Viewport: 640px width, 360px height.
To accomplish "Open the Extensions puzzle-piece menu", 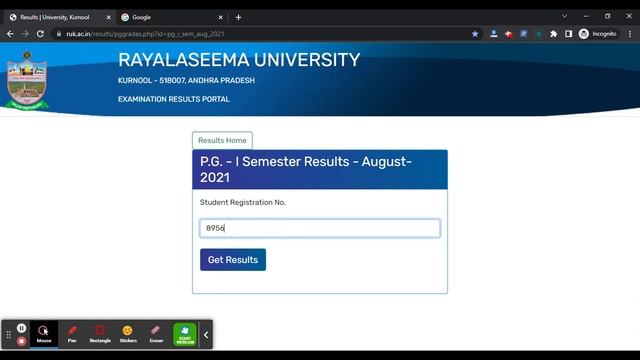I will click(x=553, y=34).
